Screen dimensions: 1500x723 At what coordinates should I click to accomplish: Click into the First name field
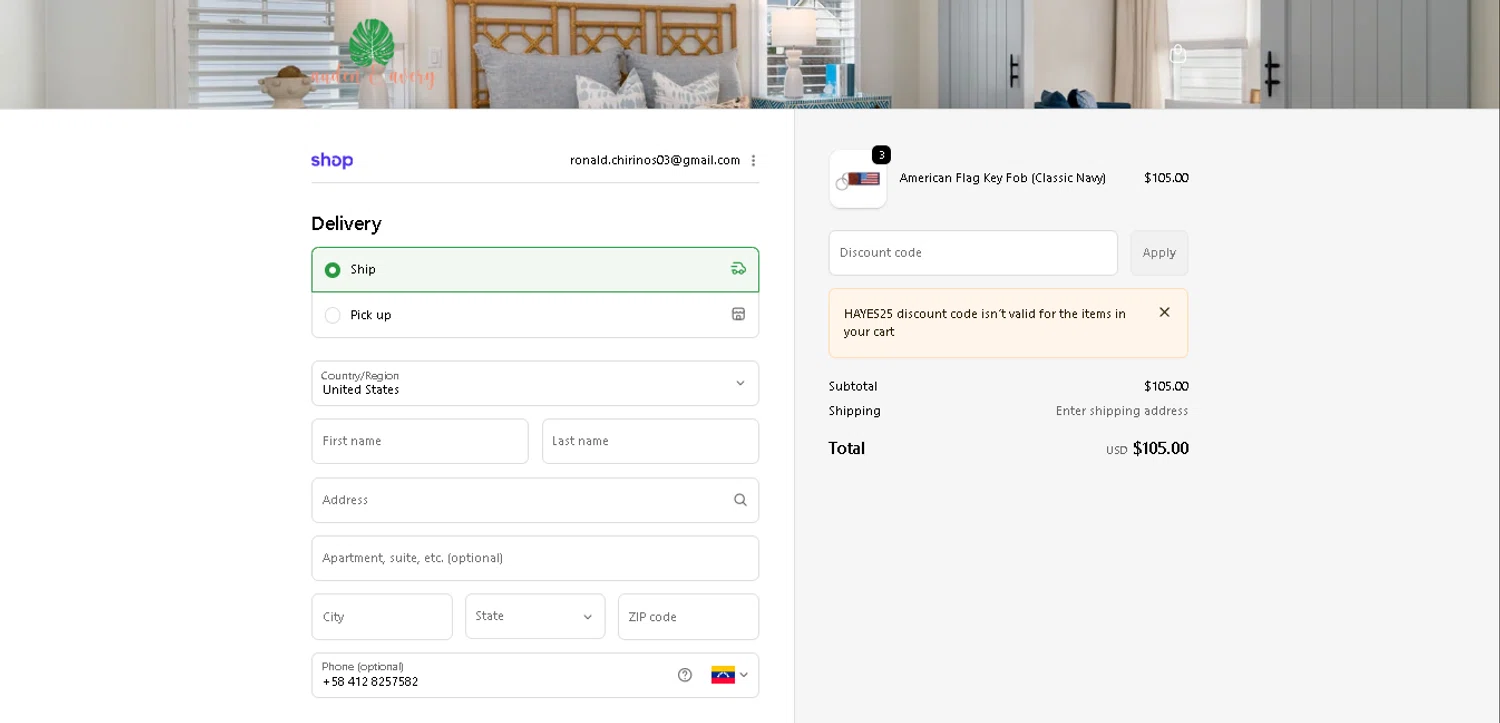(x=420, y=441)
